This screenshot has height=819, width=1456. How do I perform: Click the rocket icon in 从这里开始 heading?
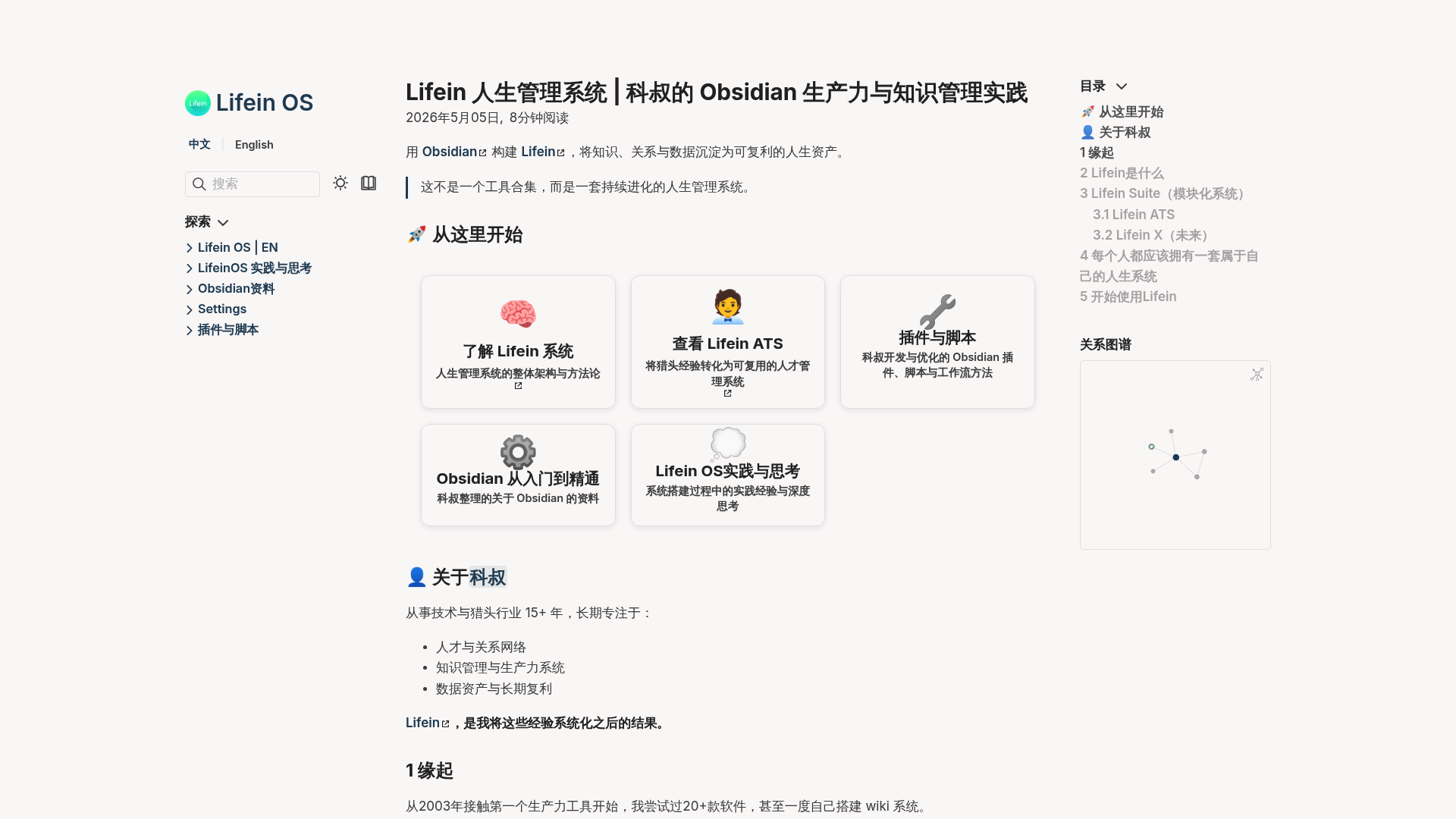[x=416, y=235]
